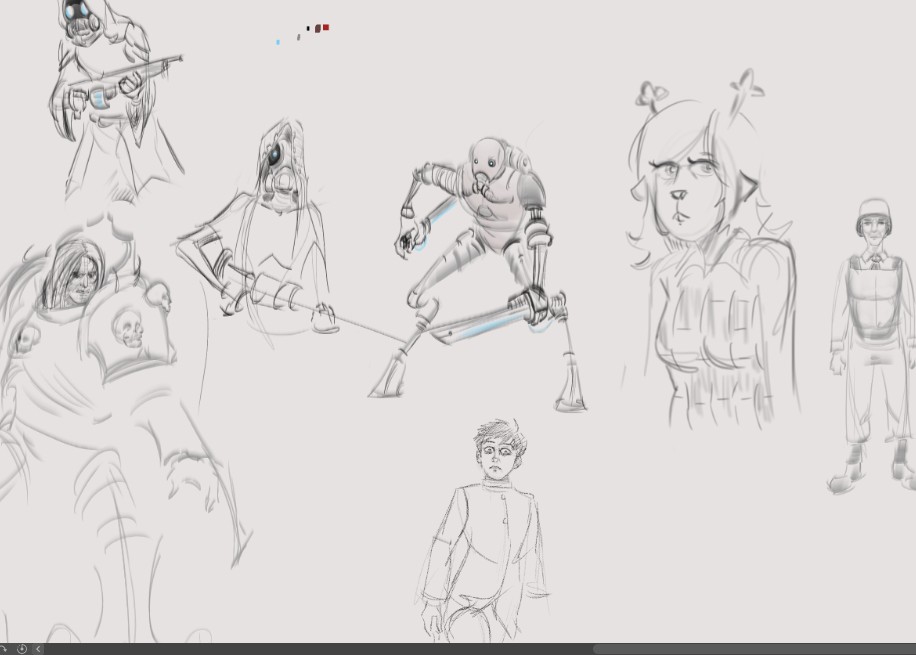
Task: Rotate canvas clockwise with curved arrow icon
Action: point(4,649)
